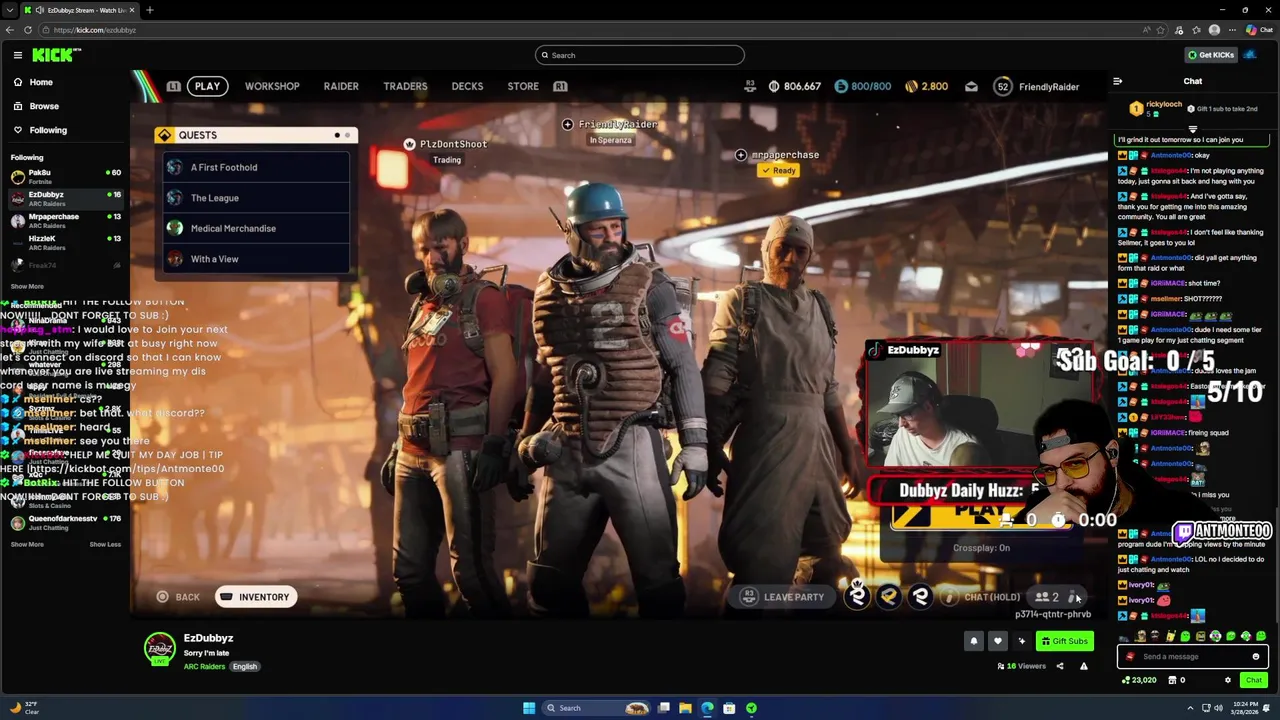The width and height of the screenshot is (1280, 720).
Task: Click the level 52 FriendlyRaider profile
Action: (x=1036, y=87)
